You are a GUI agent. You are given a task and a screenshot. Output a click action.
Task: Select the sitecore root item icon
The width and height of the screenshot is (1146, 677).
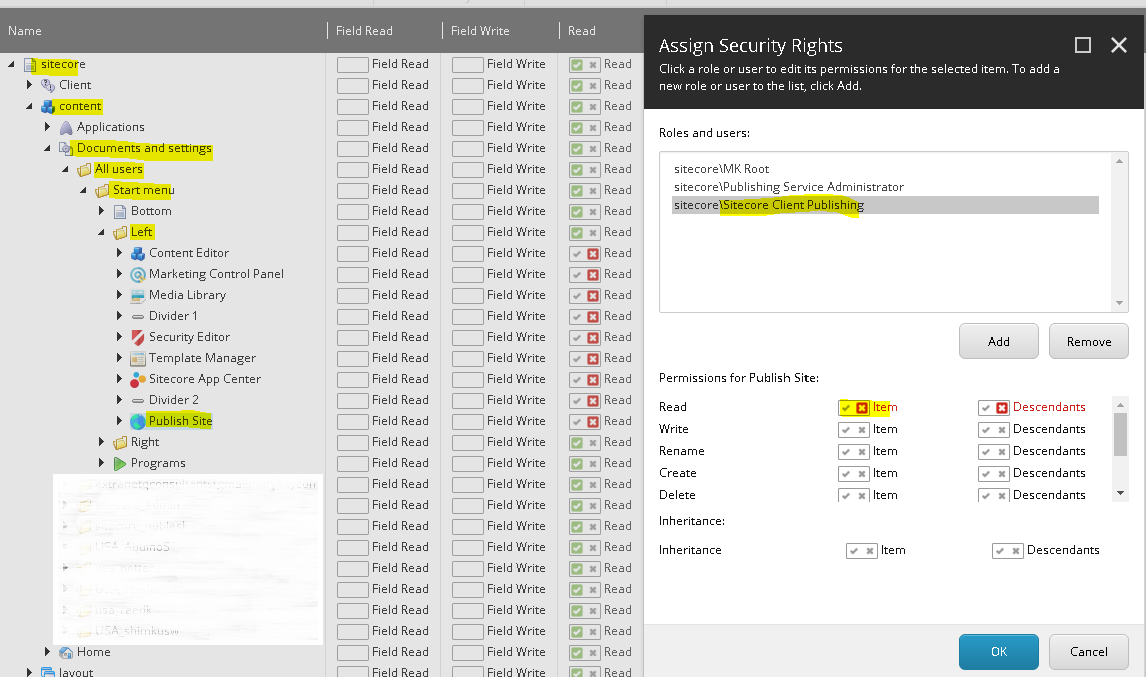pyautogui.click(x=30, y=65)
